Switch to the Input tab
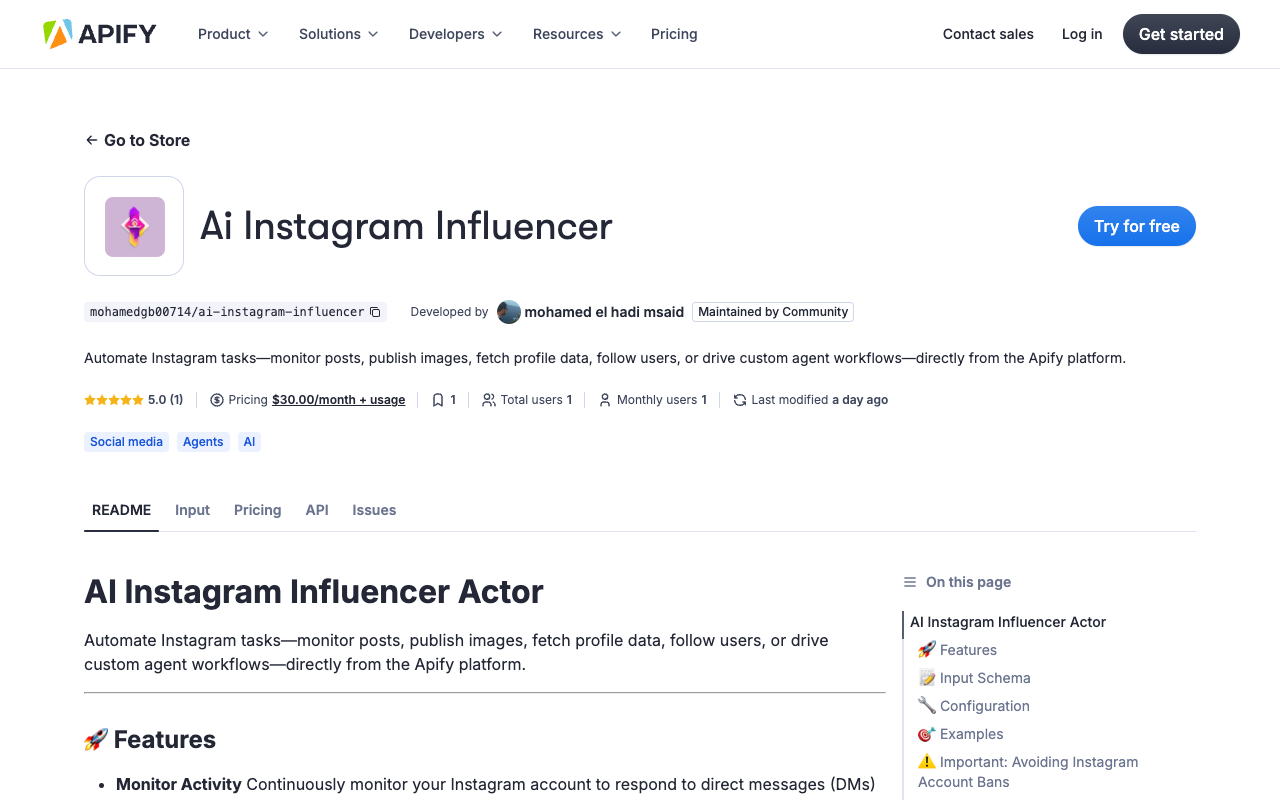The image size is (1280, 800). click(x=192, y=510)
